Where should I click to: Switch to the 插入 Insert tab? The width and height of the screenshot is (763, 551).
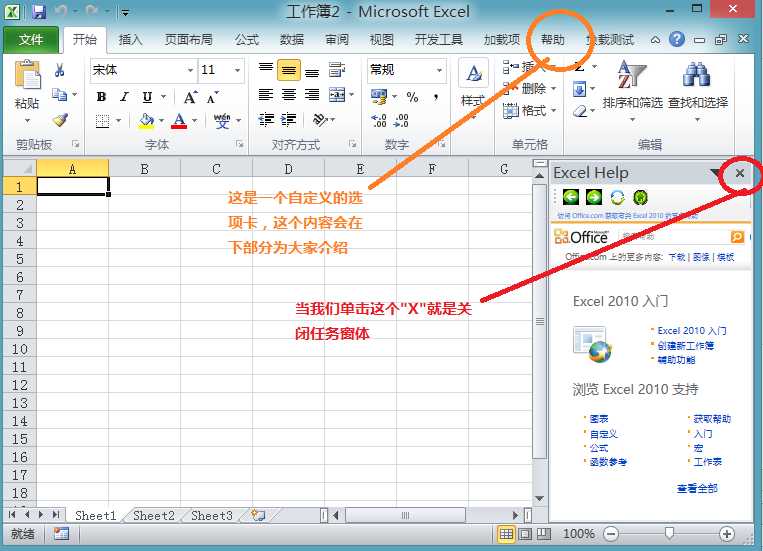pyautogui.click(x=130, y=40)
